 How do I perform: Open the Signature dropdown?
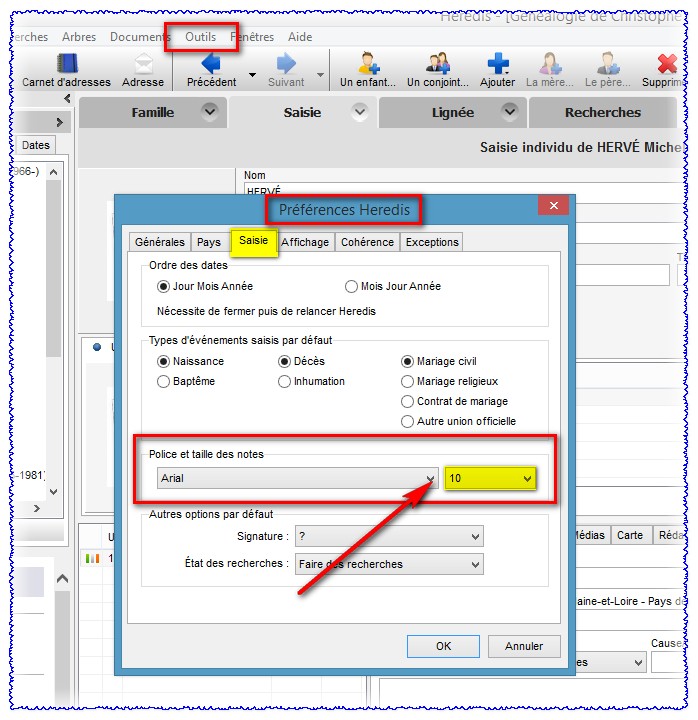coord(389,536)
